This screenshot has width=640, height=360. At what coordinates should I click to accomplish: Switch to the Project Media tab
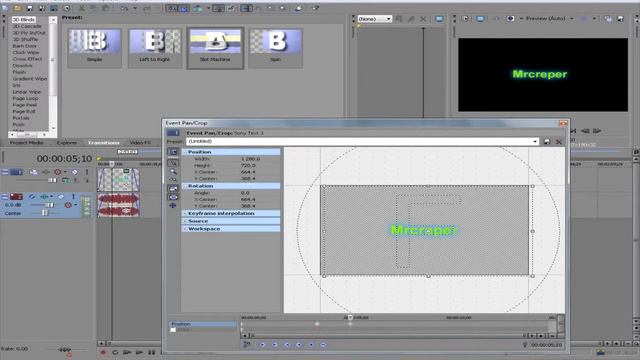[x=27, y=142]
